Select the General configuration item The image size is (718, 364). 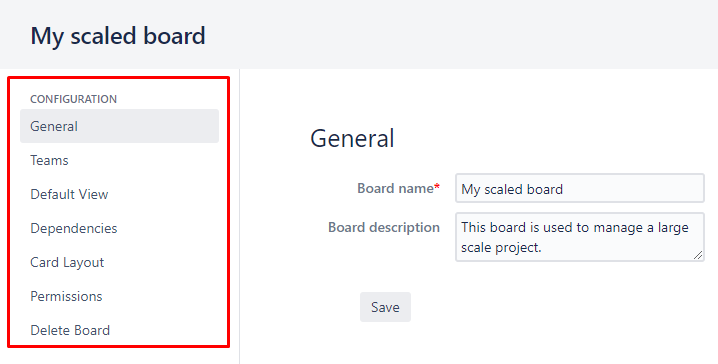pos(119,126)
